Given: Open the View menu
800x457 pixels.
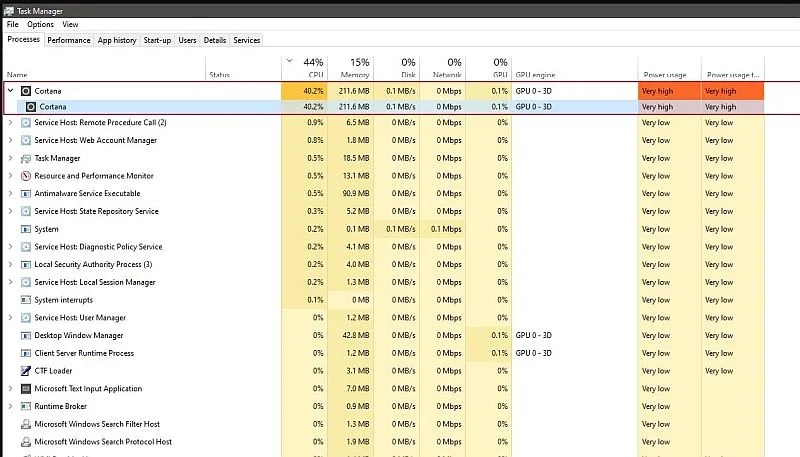Looking at the screenshot, I should pyautogui.click(x=70, y=24).
